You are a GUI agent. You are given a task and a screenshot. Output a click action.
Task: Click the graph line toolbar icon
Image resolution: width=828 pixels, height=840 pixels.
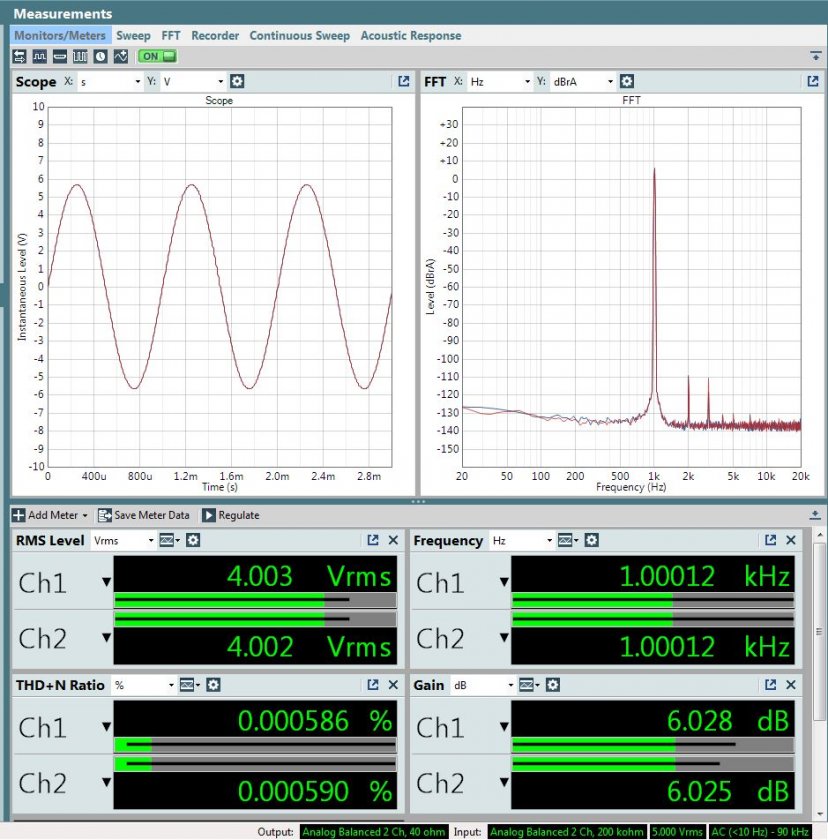click(x=121, y=56)
